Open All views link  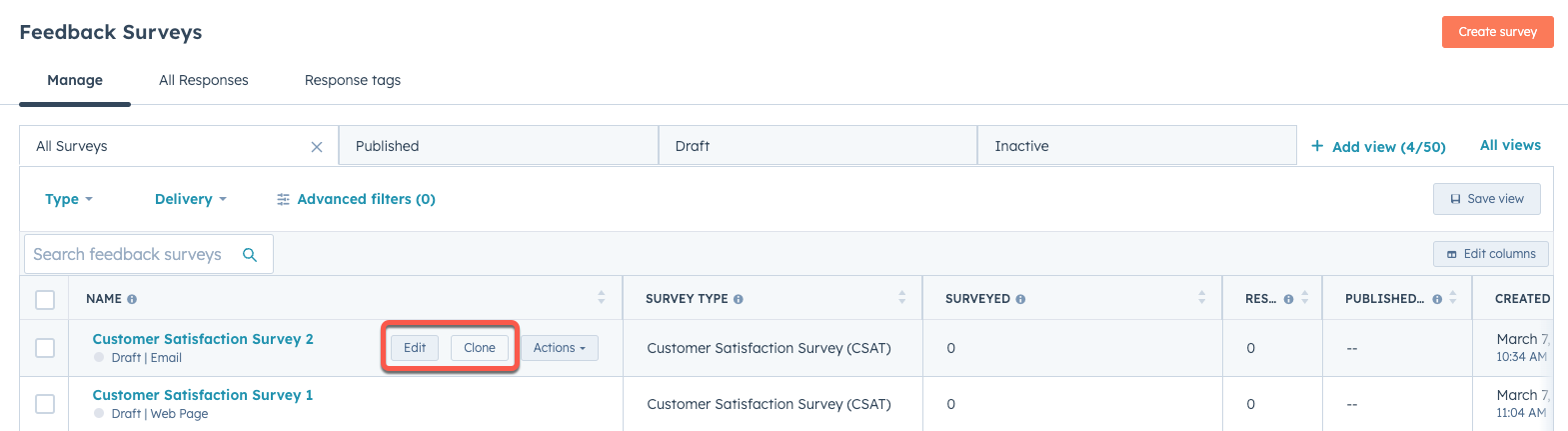pyautogui.click(x=1510, y=145)
